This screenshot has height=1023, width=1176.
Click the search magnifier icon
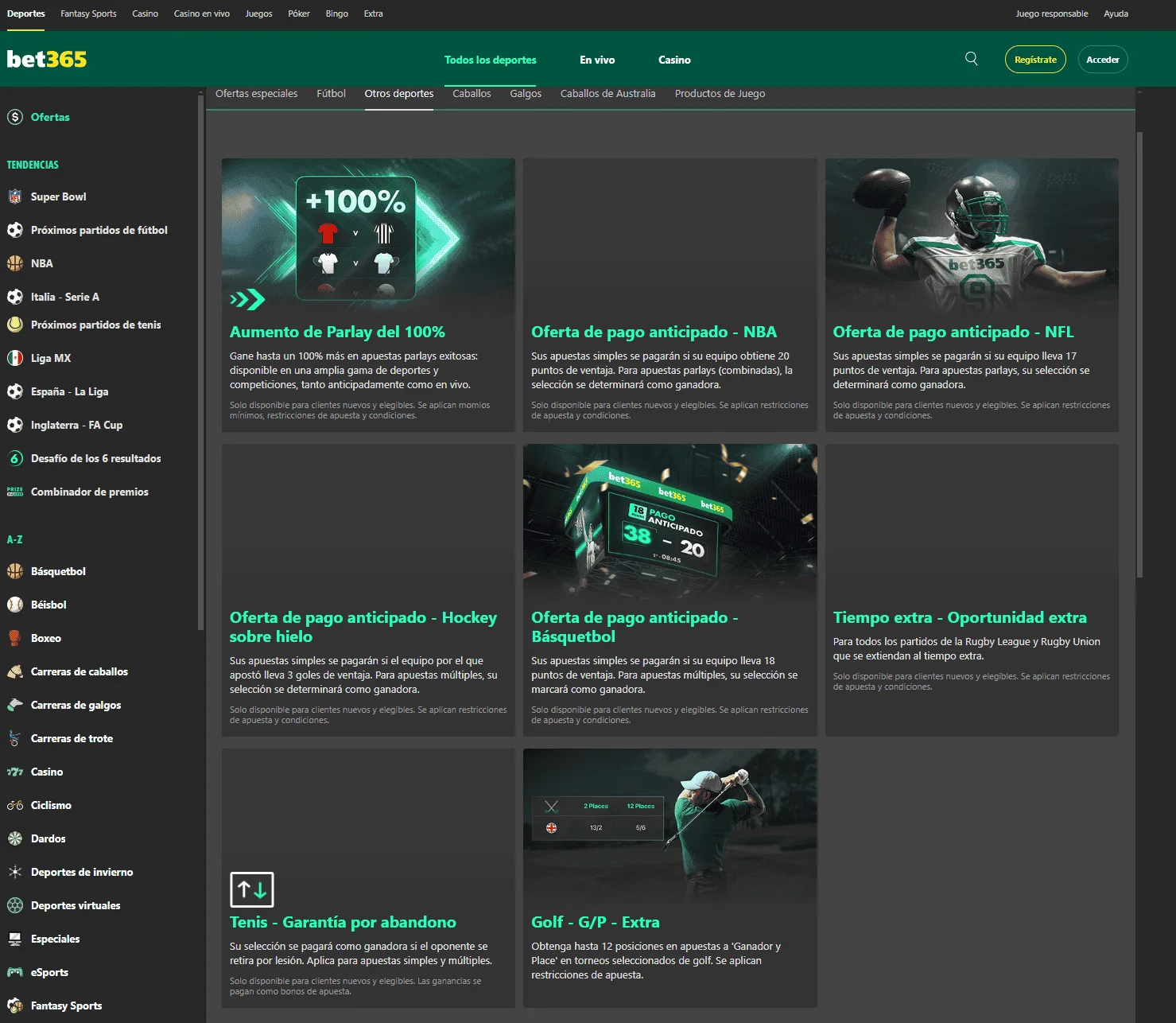(971, 59)
